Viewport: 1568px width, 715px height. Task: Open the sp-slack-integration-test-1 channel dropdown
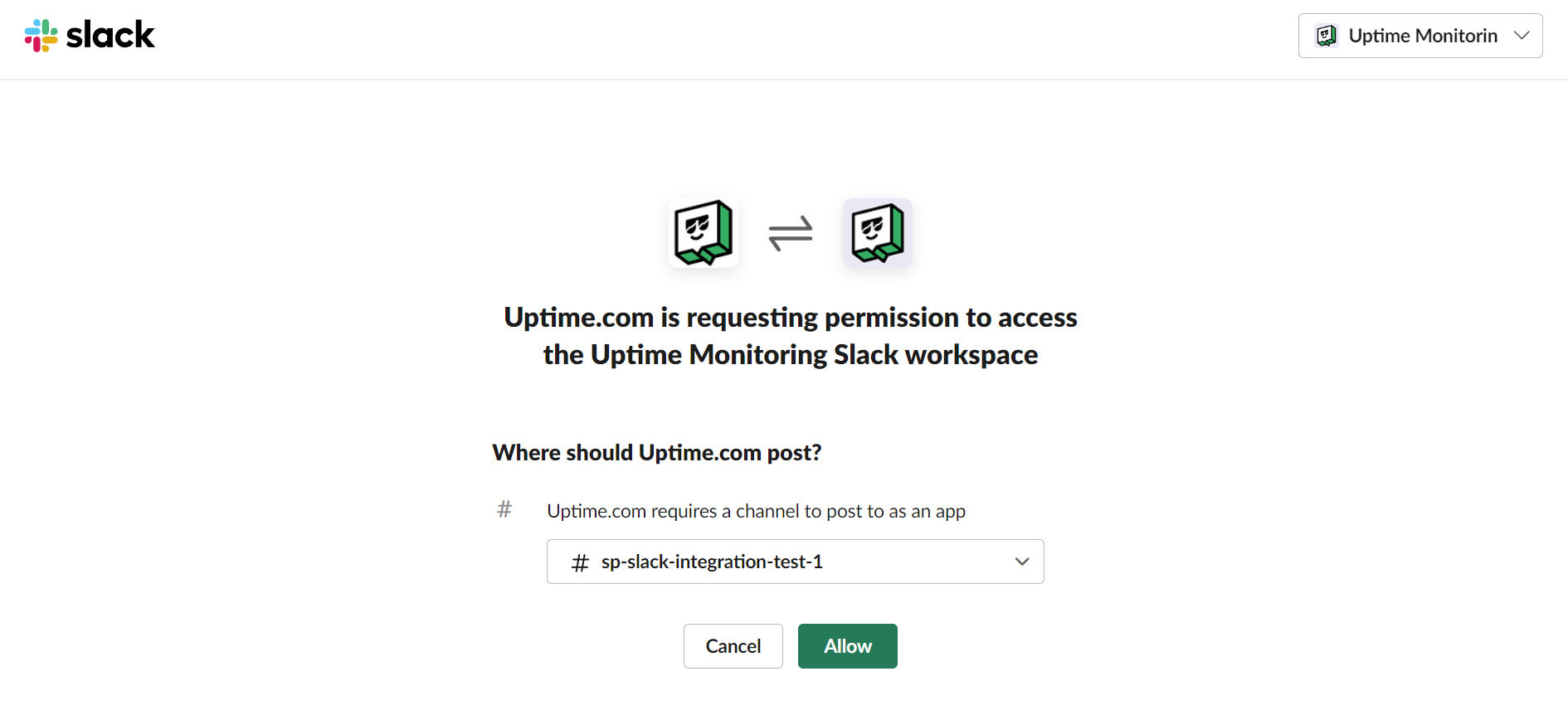point(795,562)
